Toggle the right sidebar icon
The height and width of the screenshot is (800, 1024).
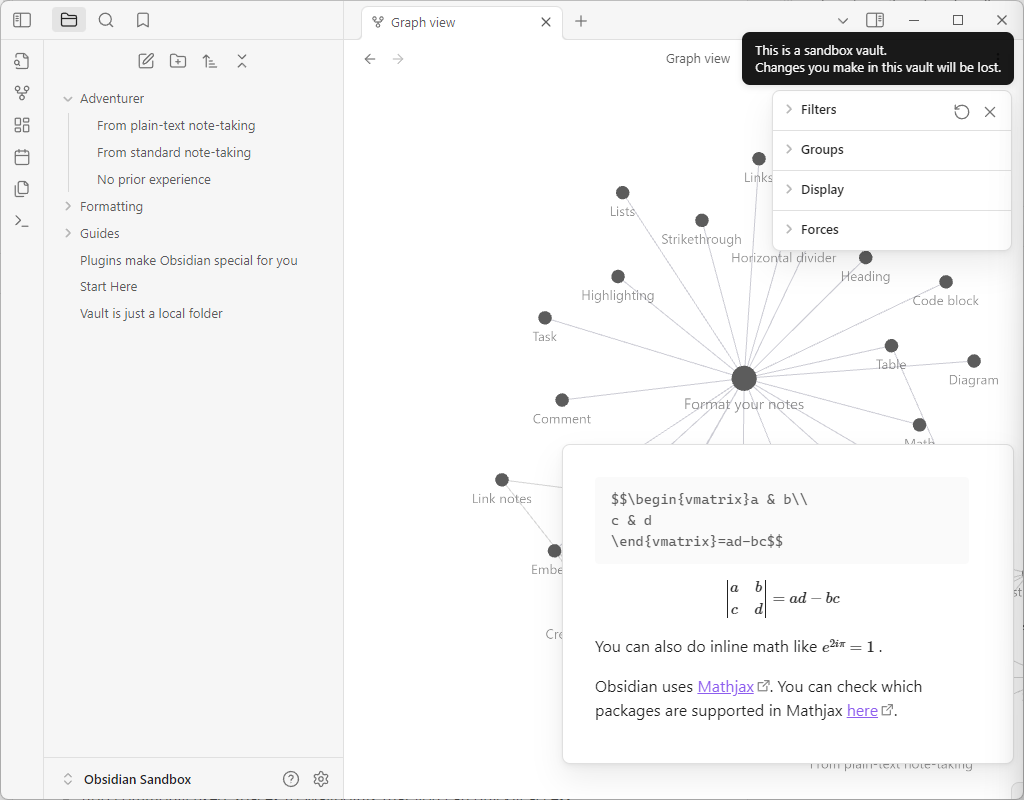875,20
